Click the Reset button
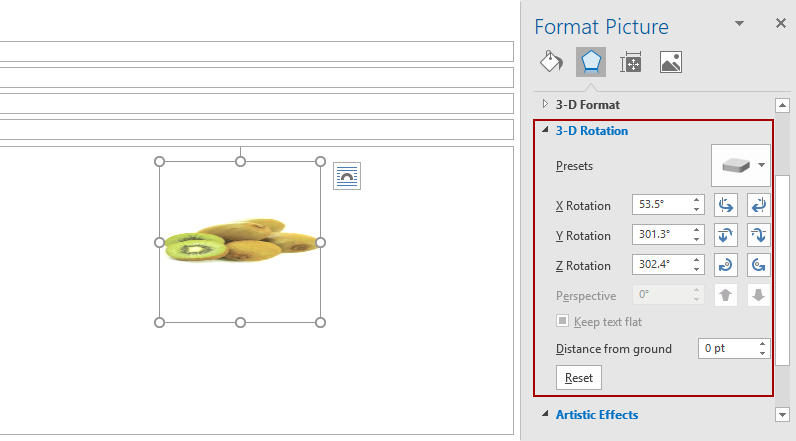Viewport: 796px width, 441px height. click(x=579, y=378)
